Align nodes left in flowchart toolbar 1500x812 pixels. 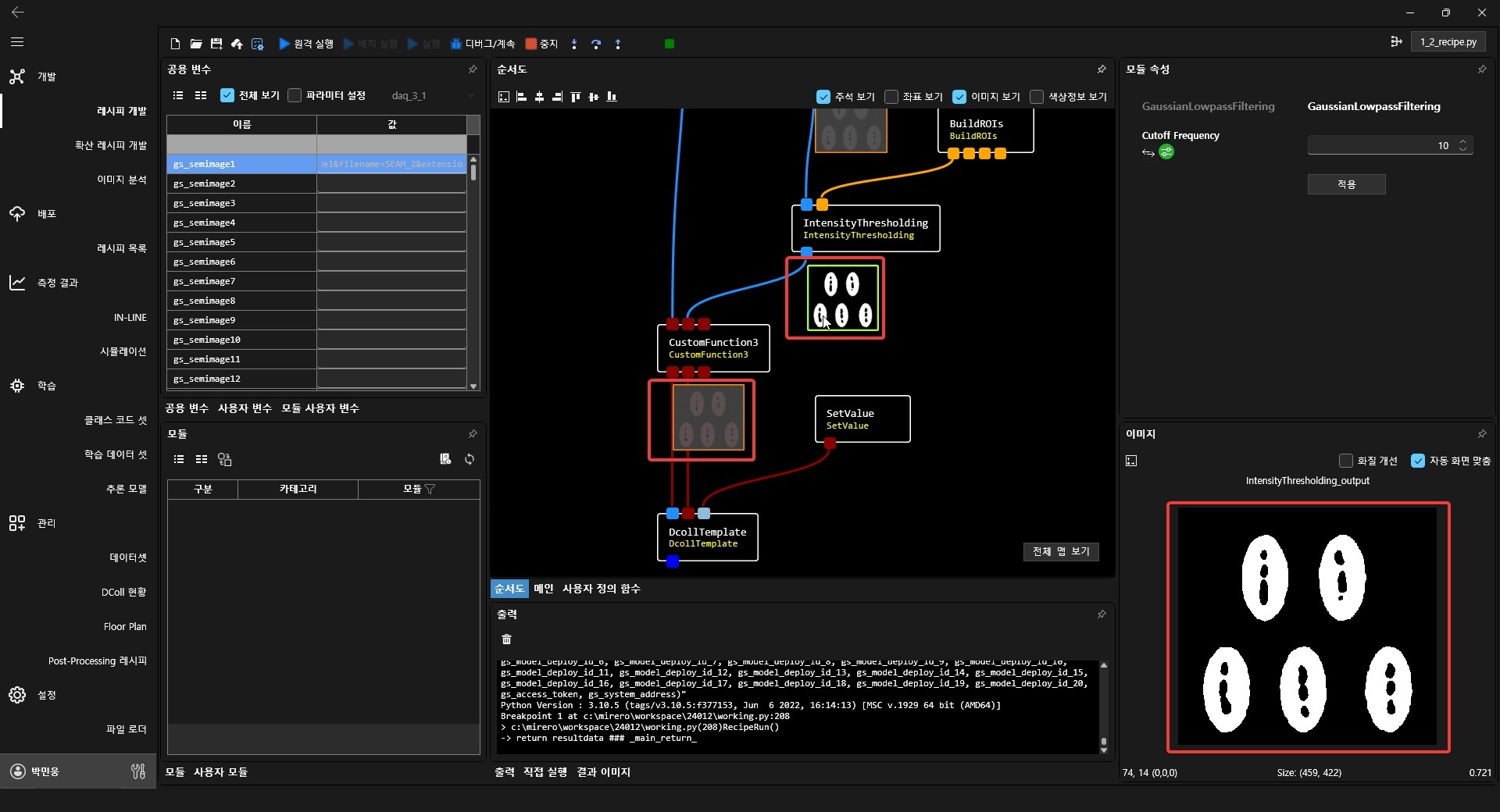[521, 97]
